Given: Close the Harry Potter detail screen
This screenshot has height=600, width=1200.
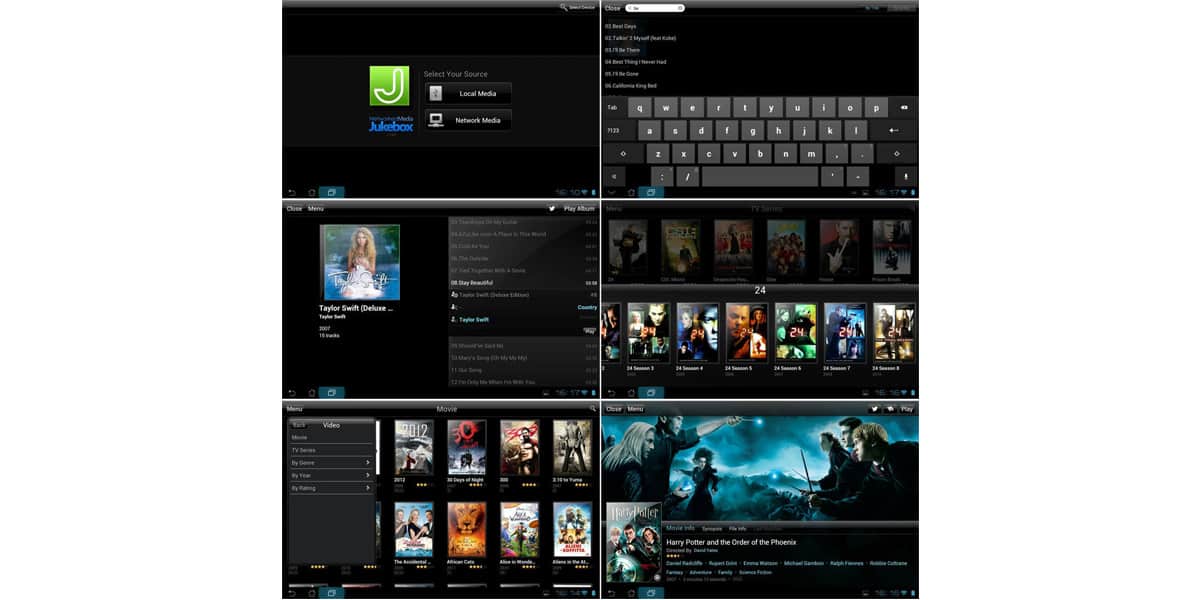Looking at the screenshot, I should (613, 409).
